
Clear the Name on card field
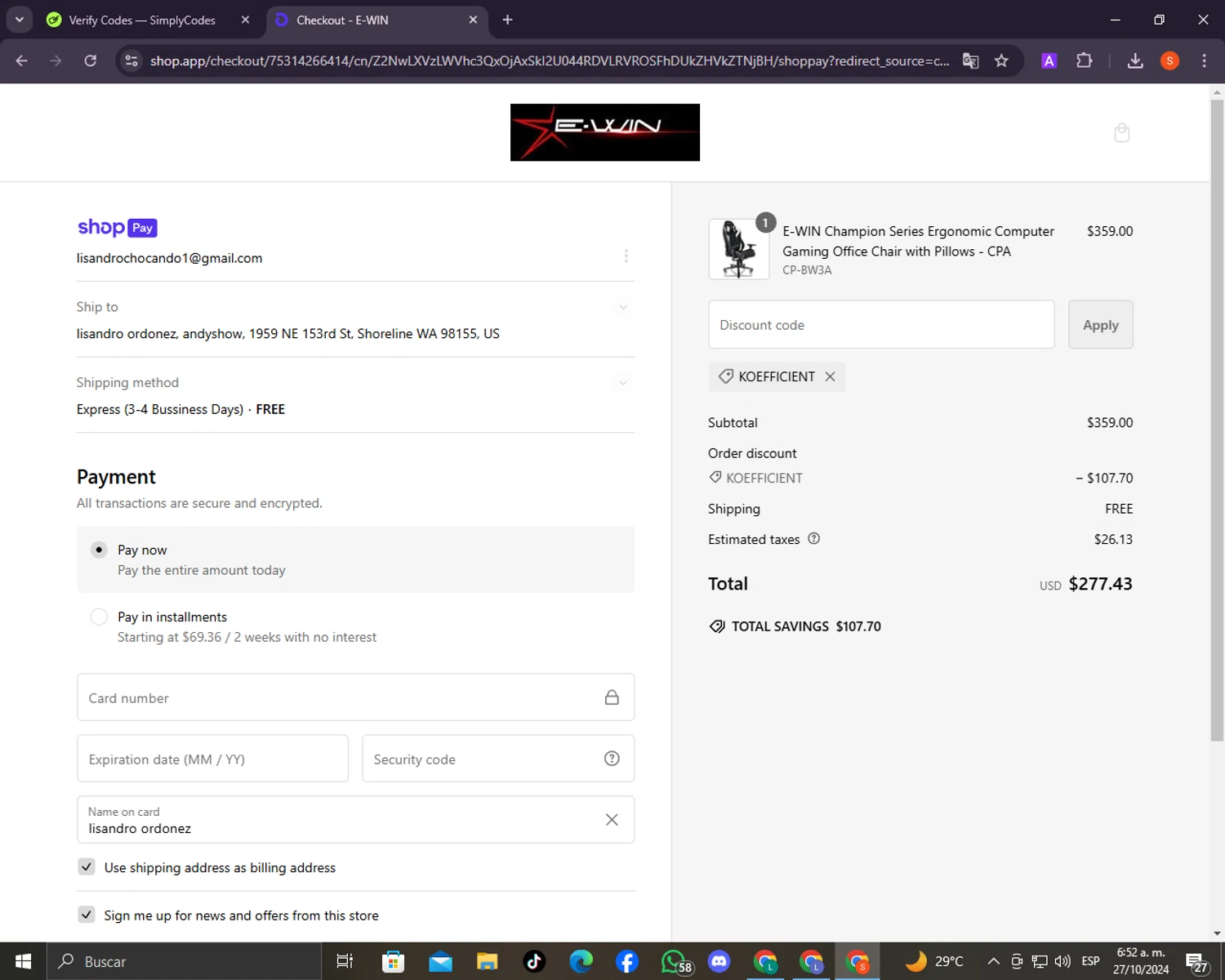point(612,819)
